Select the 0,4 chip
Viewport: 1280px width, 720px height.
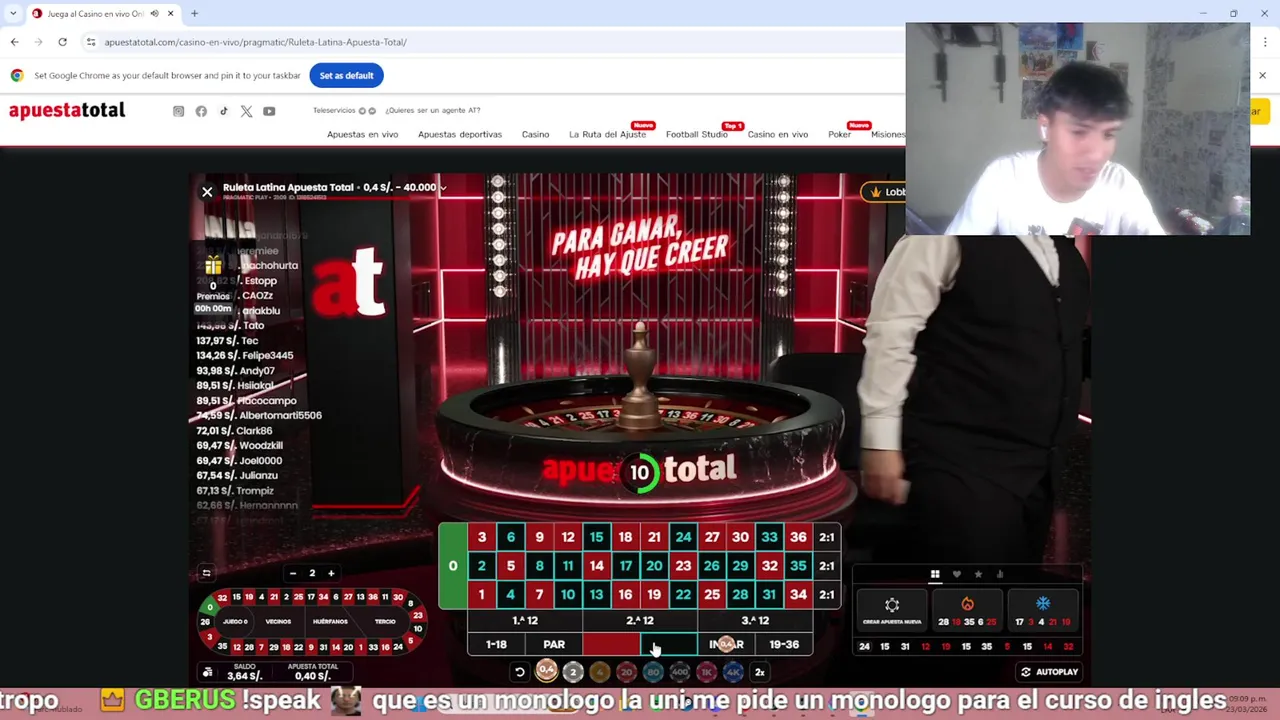546,672
